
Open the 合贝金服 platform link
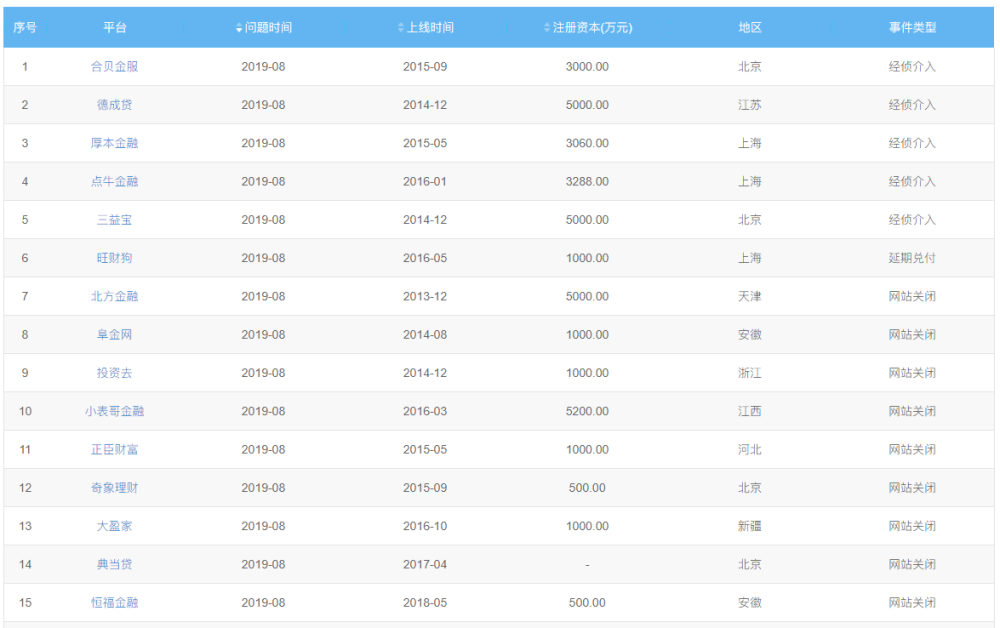(115, 66)
